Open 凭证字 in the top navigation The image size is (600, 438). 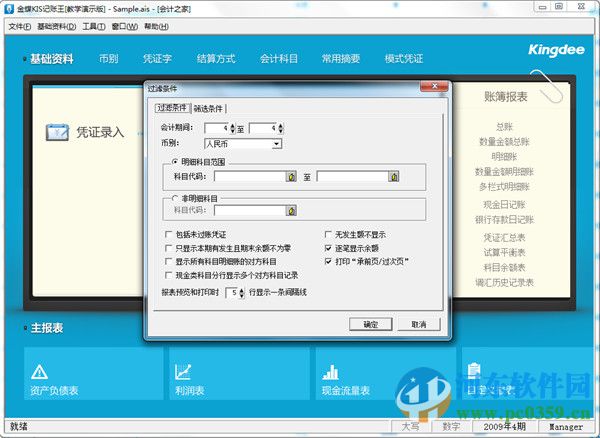(157, 59)
